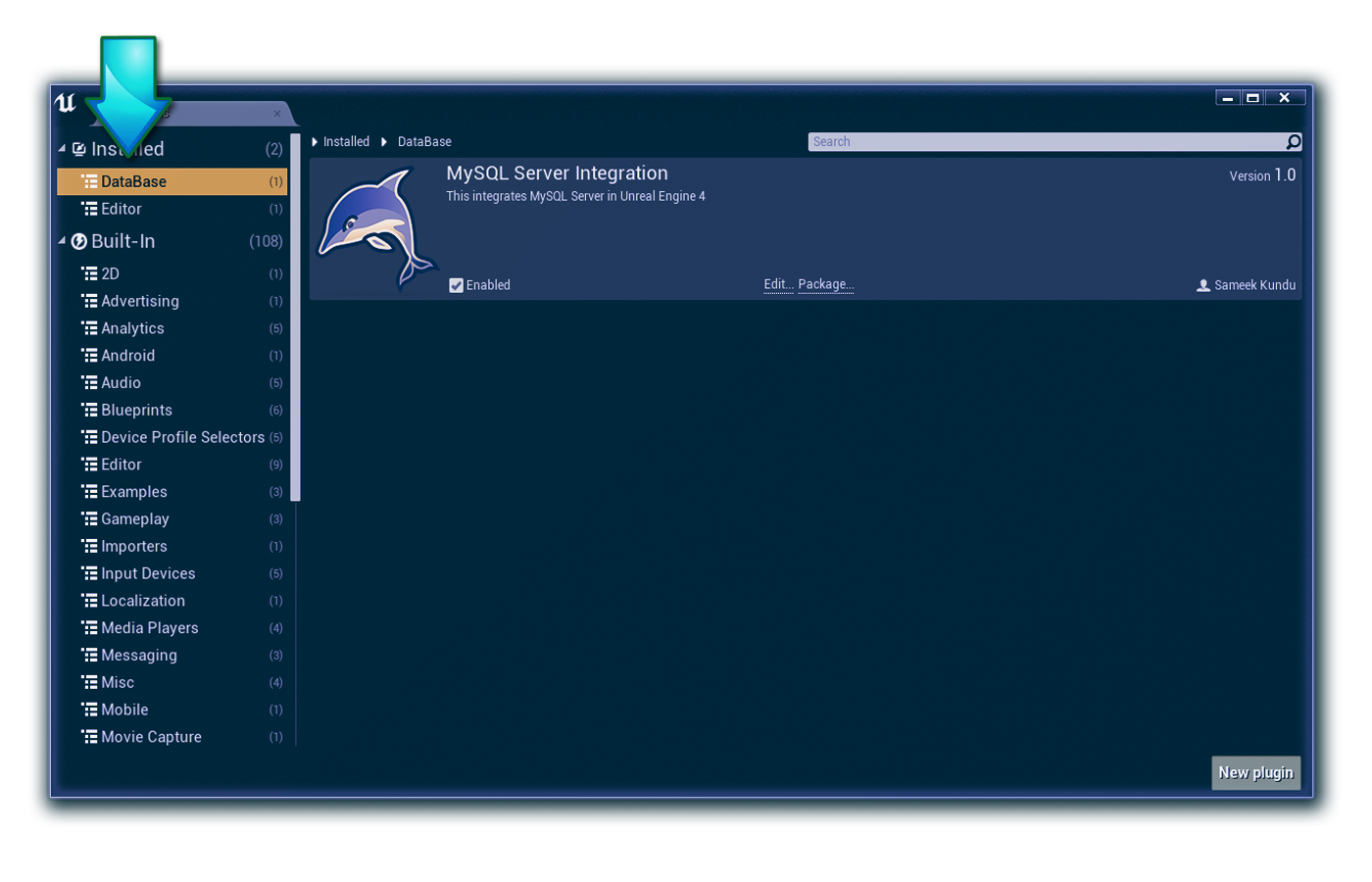
Task: Click the MySQL dolphin plugin thumbnail
Action: [x=377, y=229]
